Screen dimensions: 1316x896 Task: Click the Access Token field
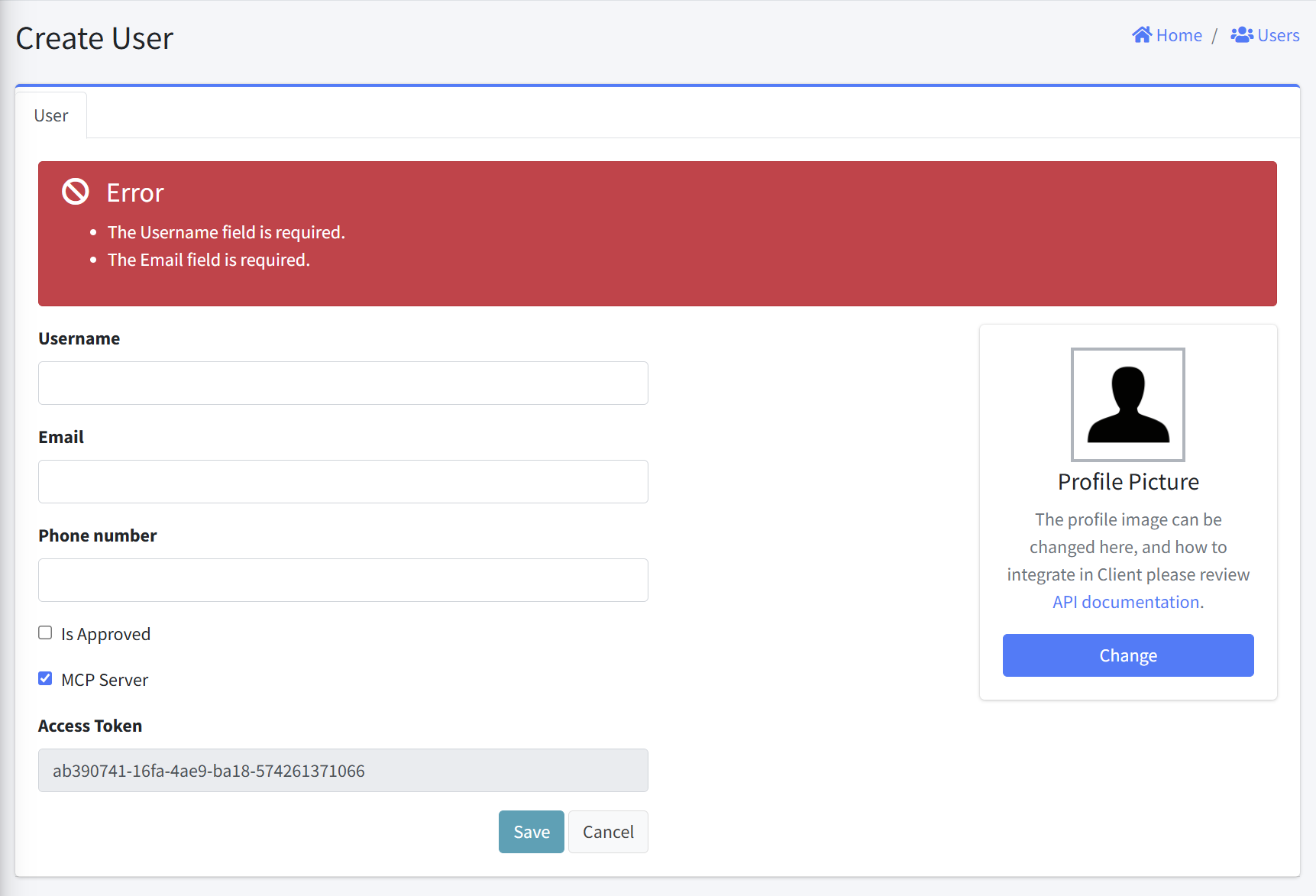pos(343,771)
